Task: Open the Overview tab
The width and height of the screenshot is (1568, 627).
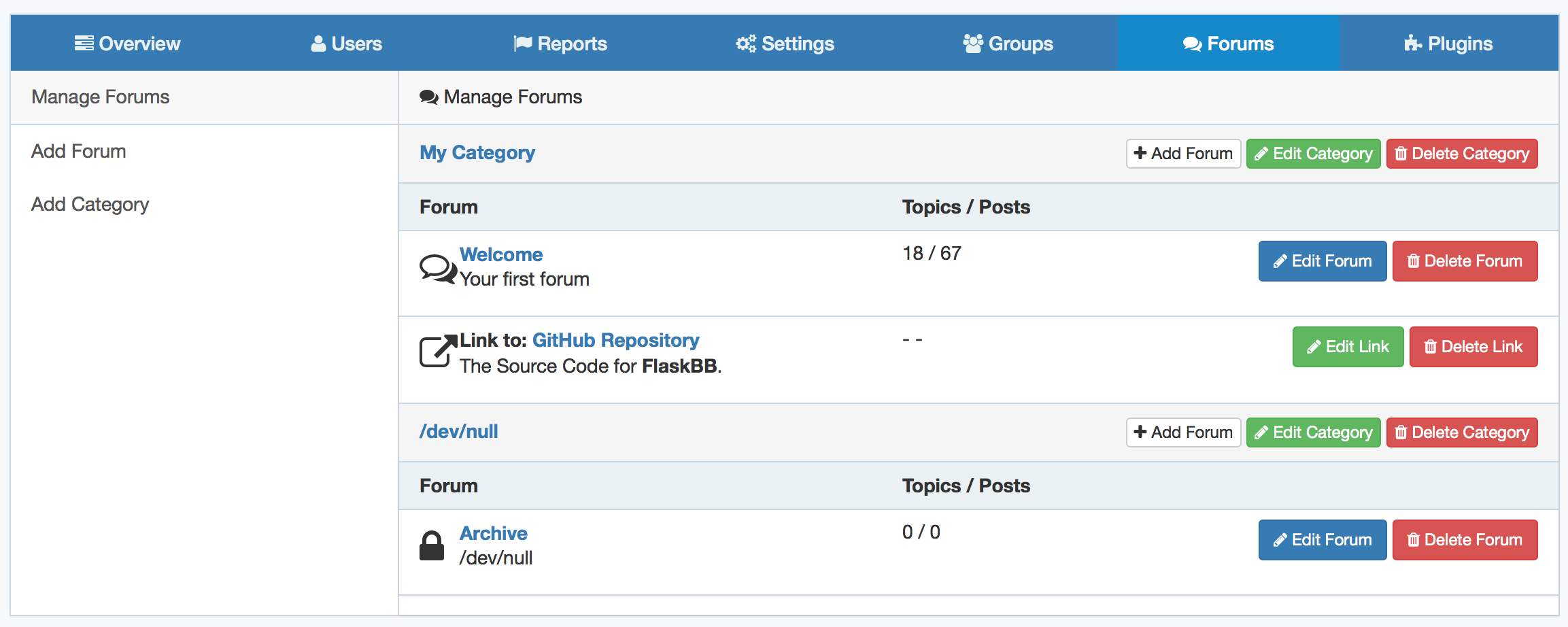Action: [x=128, y=44]
